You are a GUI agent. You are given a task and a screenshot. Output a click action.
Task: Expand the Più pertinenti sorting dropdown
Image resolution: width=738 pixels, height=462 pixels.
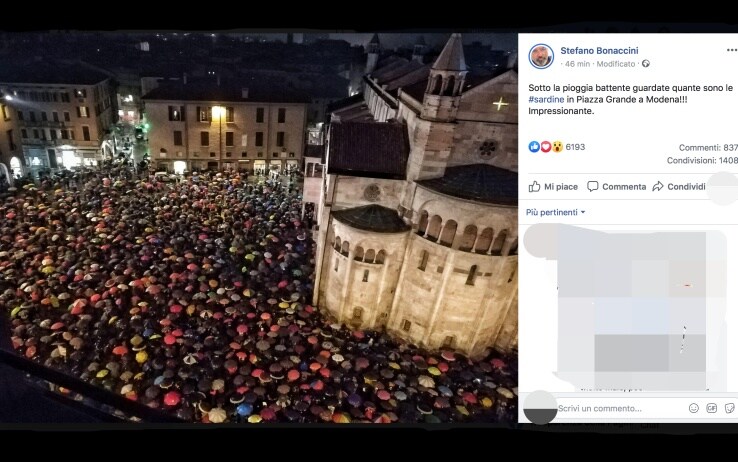(555, 212)
